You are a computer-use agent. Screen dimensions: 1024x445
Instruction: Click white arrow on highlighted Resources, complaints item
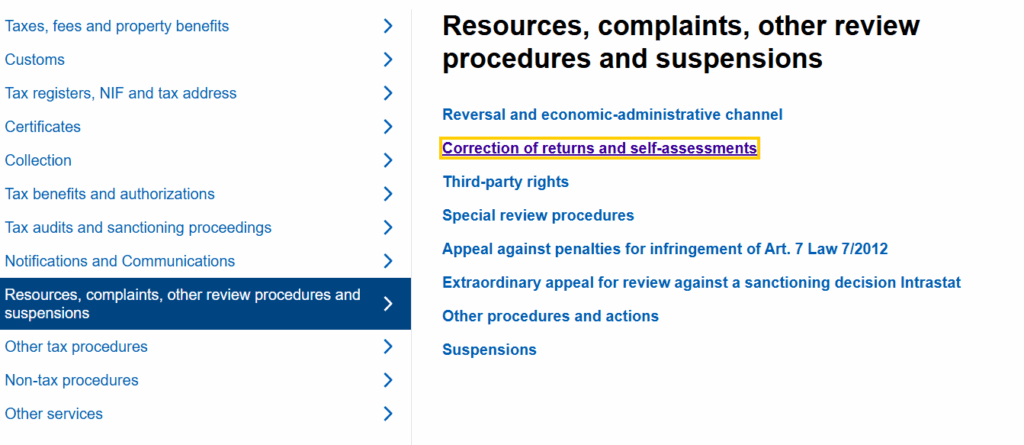tap(388, 304)
